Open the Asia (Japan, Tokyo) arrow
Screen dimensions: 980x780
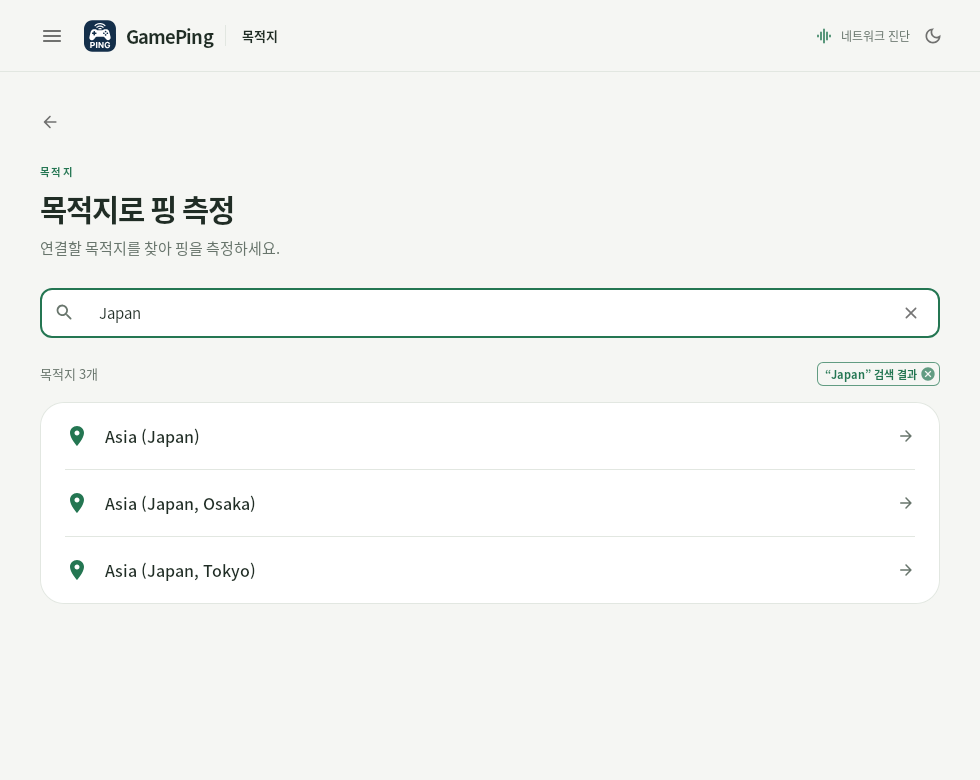click(x=906, y=570)
